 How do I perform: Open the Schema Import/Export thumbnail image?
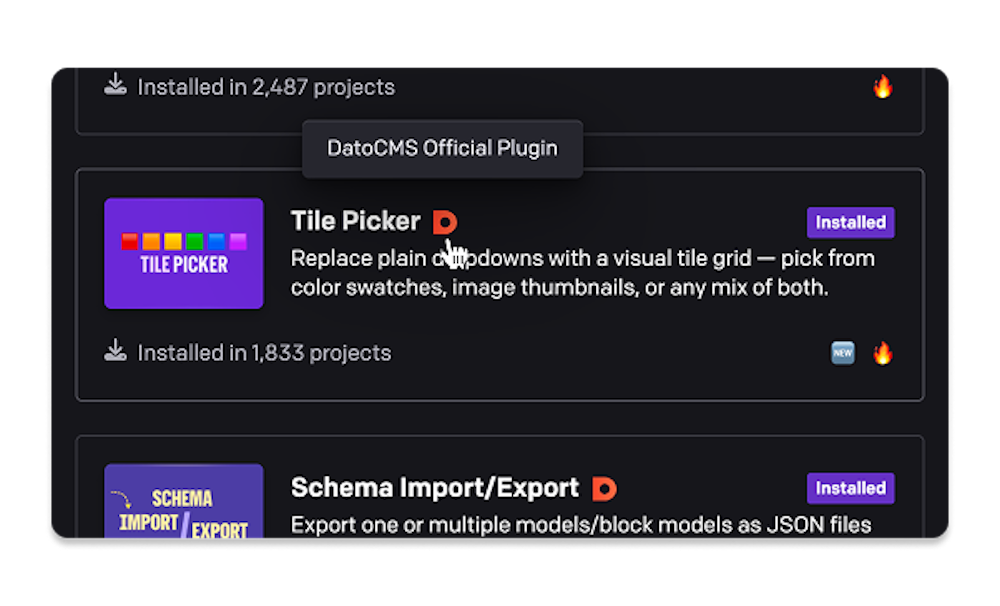[184, 501]
